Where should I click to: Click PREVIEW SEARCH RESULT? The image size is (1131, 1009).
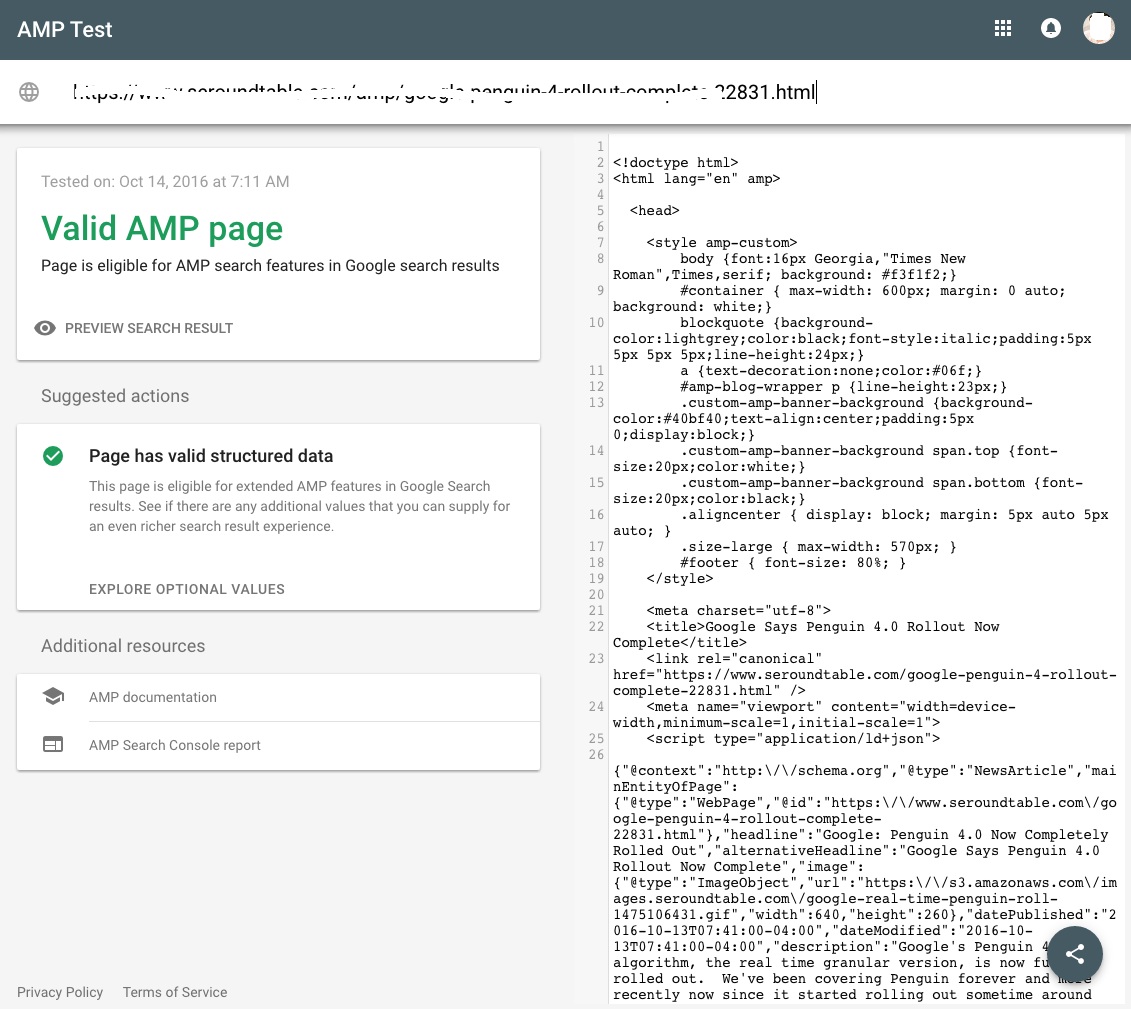[149, 328]
